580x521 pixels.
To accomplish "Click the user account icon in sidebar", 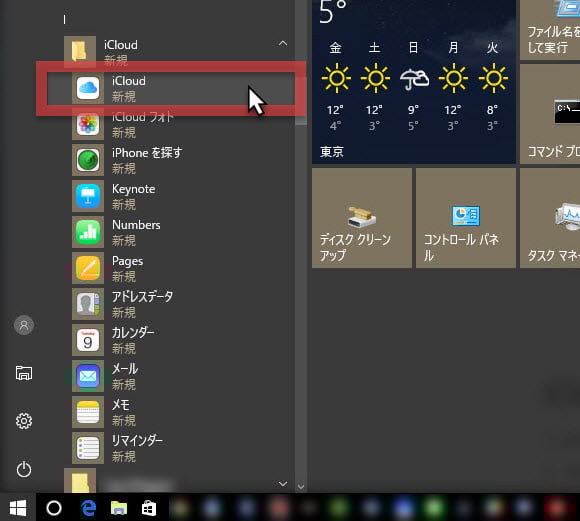I will click(24, 325).
